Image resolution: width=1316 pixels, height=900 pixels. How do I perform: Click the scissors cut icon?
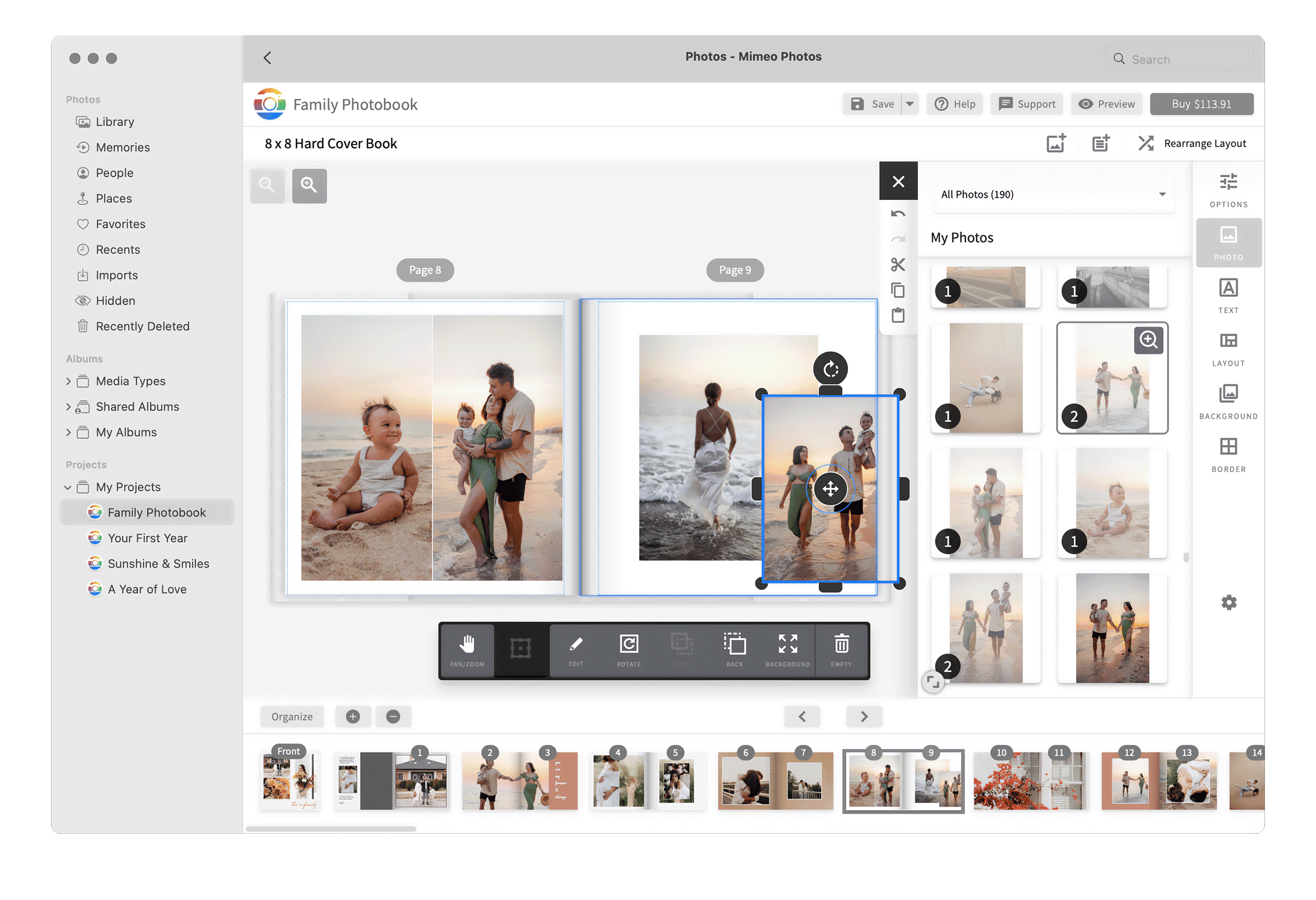[898, 264]
